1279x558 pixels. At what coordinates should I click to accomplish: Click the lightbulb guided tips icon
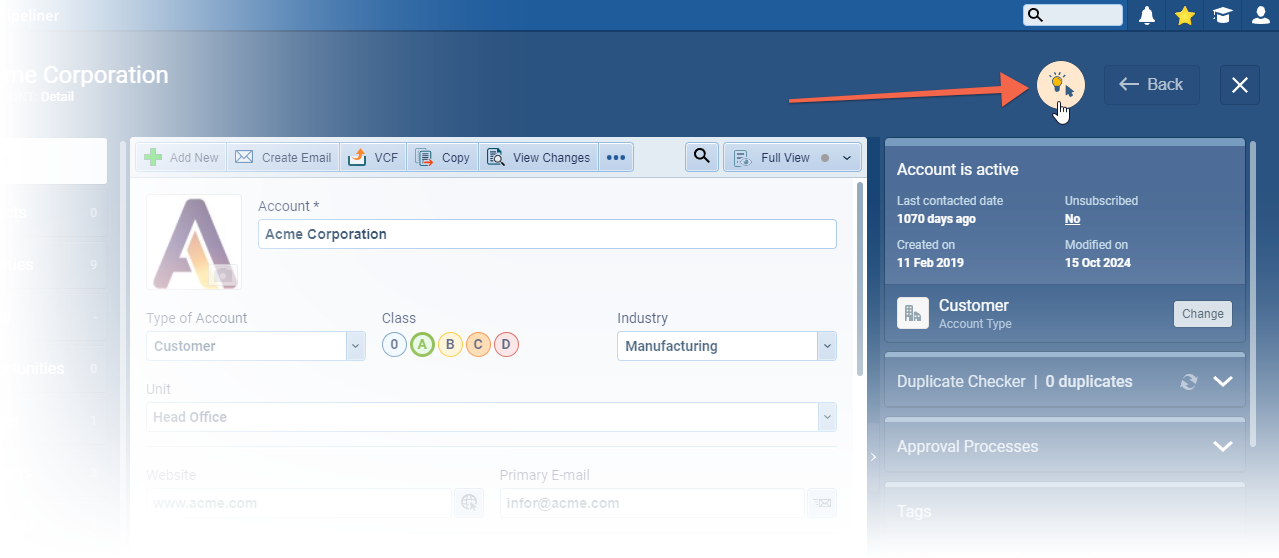1060,85
